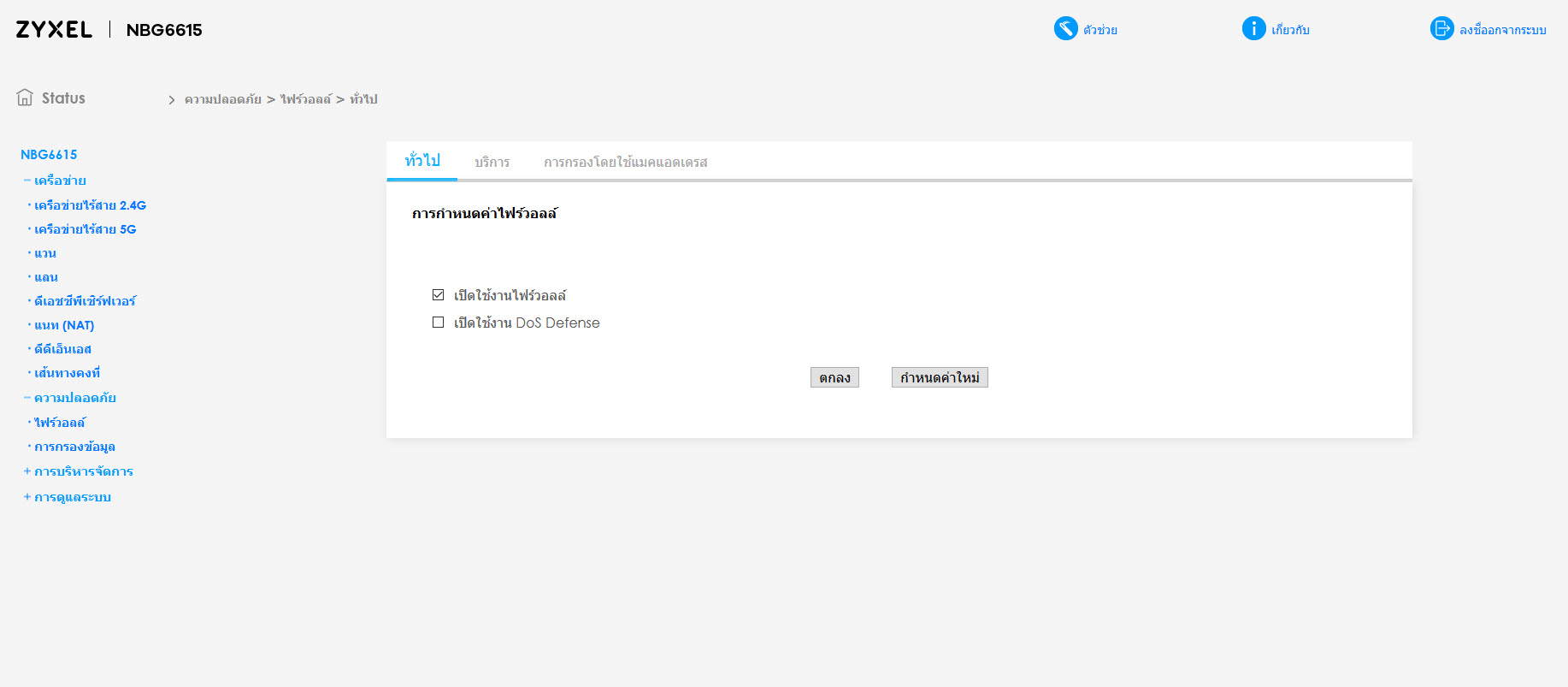The width and height of the screenshot is (1568, 687).
Task: Click the Status home icon
Action: tap(25, 98)
